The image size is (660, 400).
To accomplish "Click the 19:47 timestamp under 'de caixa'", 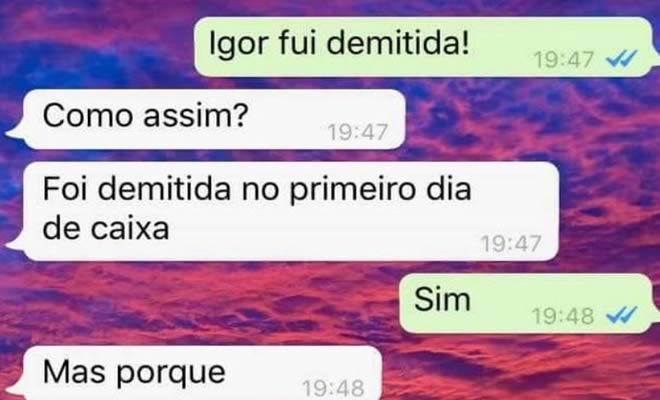I will 511,244.
